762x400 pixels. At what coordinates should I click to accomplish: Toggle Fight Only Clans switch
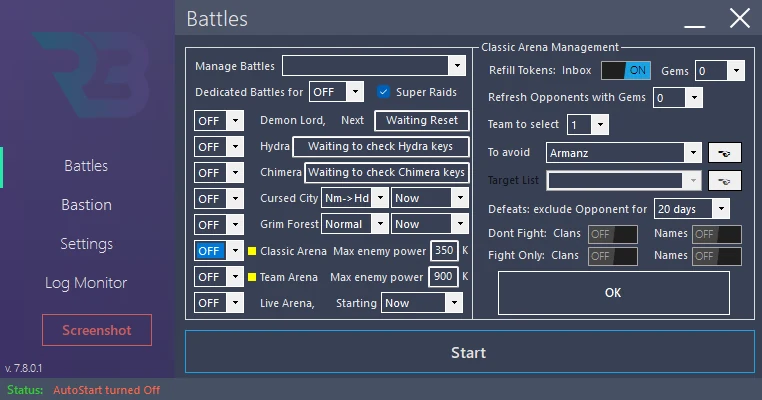[613, 256]
